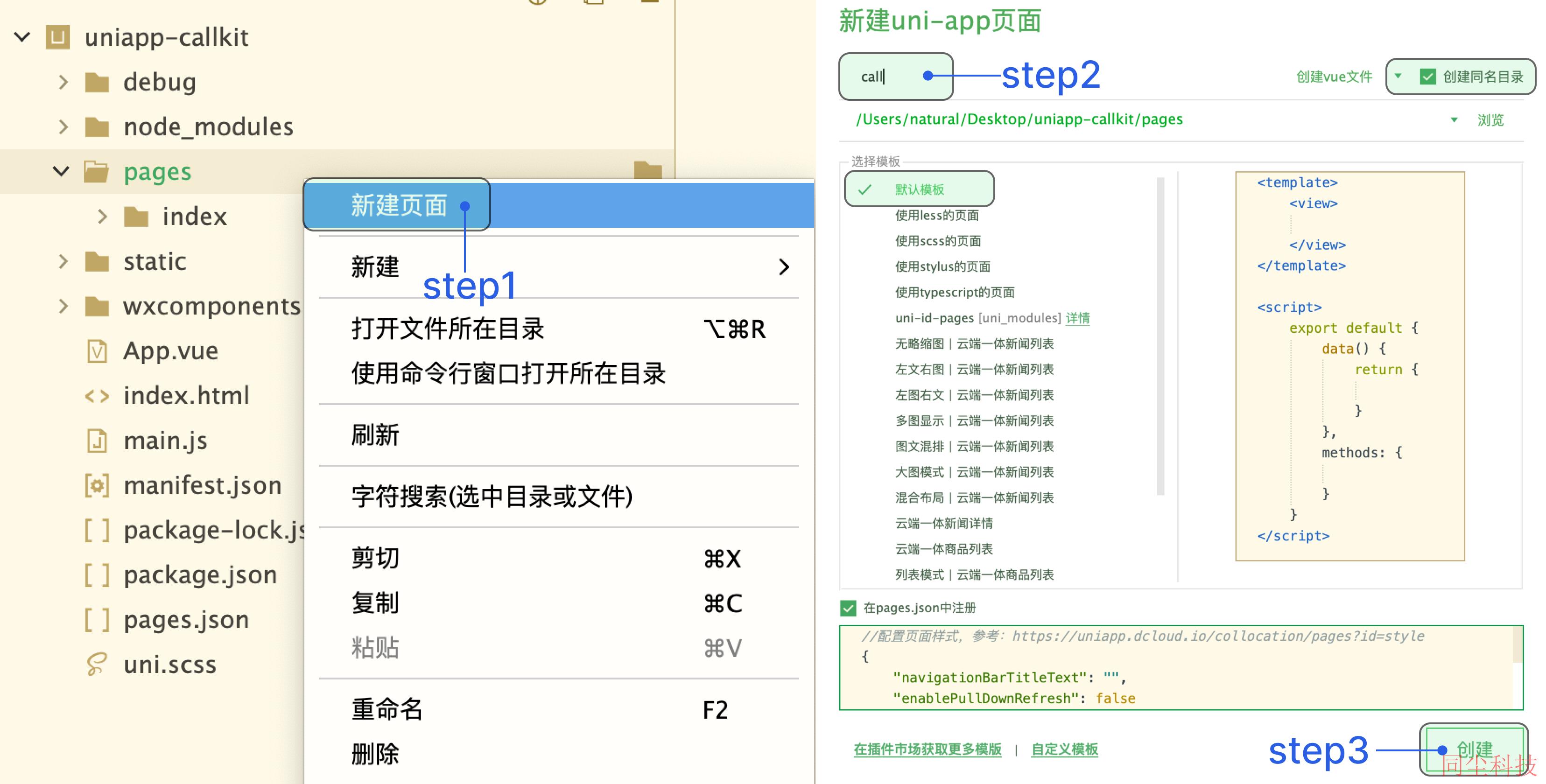Screen dimensions: 1546x784
Task: Select the 使用scss的页面 template
Action: 937,241
